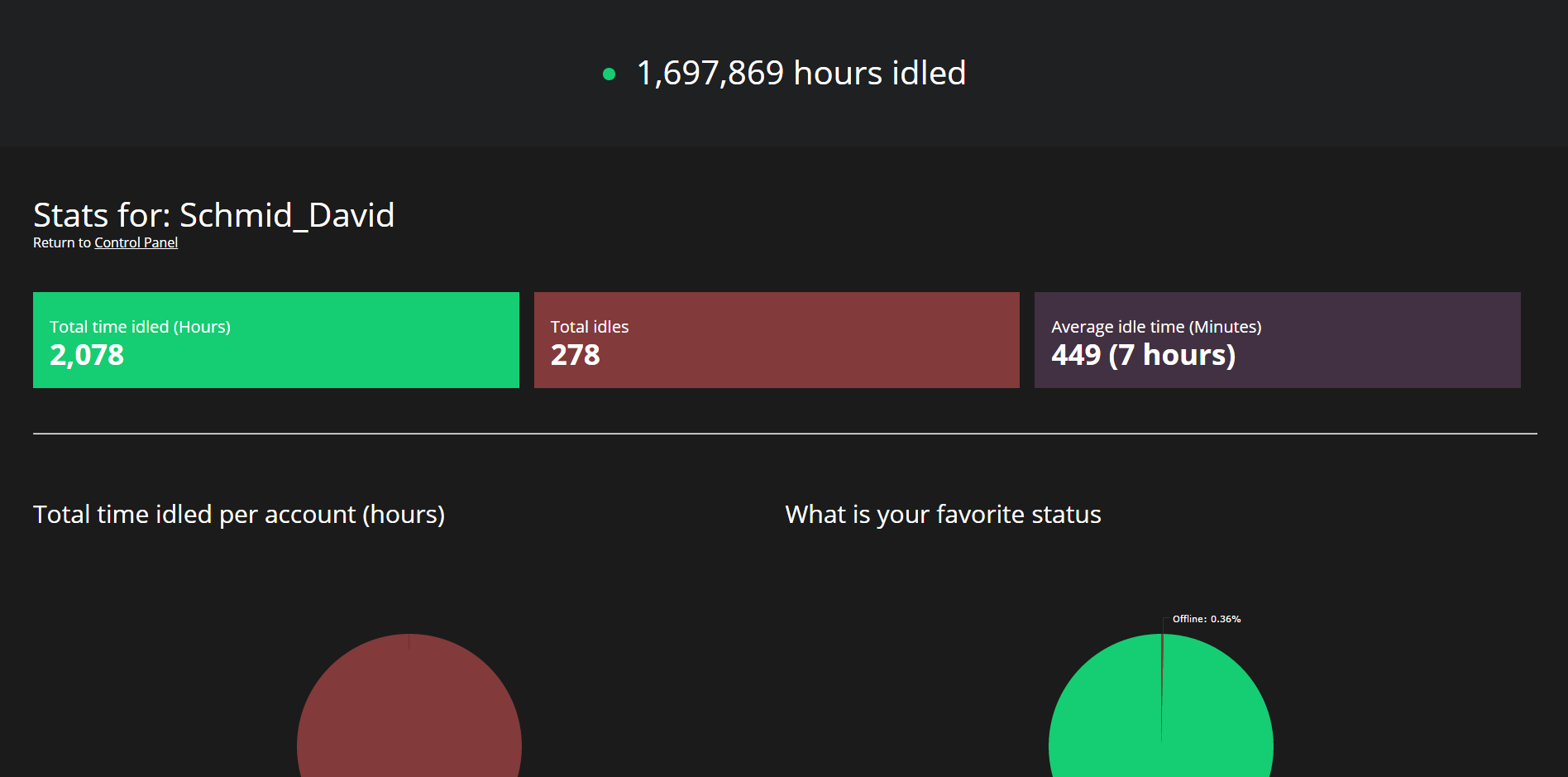Image resolution: width=1568 pixels, height=777 pixels.
Task: Select the '449 (7 hours)' value
Action: click(1144, 355)
